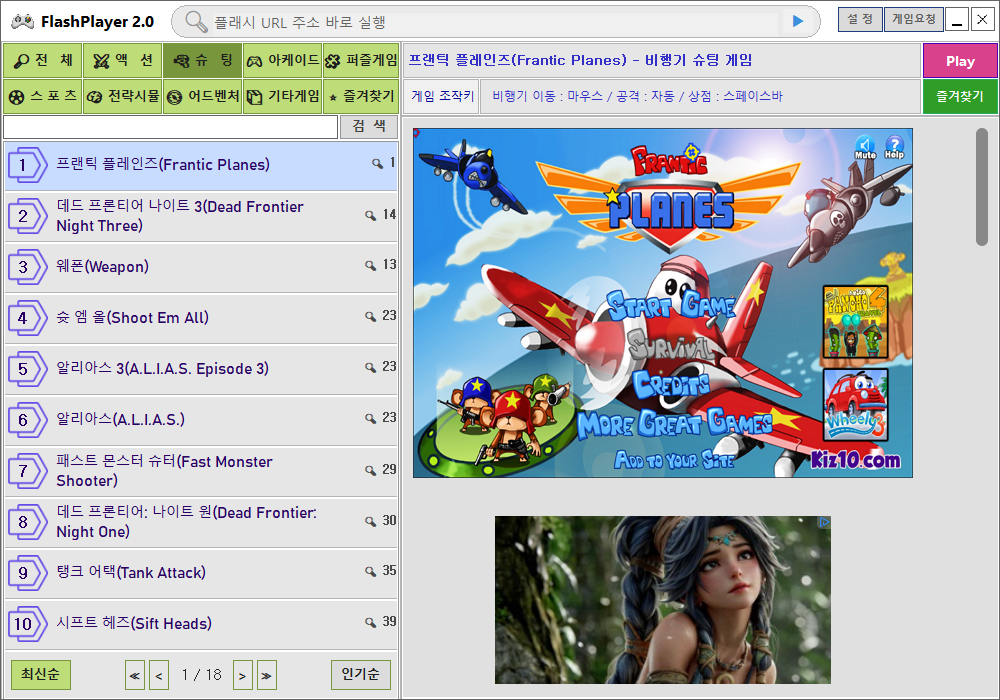Click Start Game in Frantic Planes
Viewport: 1000px width, 700px height.
coord(670,305)
